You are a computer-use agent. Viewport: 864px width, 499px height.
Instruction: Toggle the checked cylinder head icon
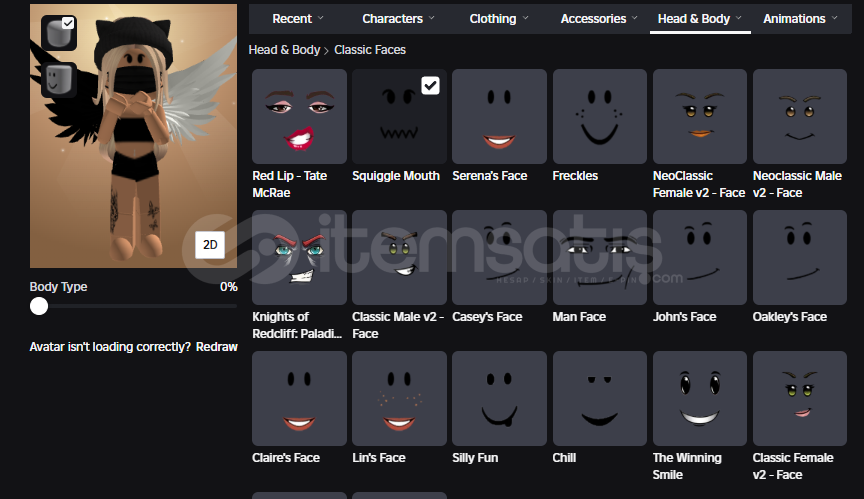59,33
